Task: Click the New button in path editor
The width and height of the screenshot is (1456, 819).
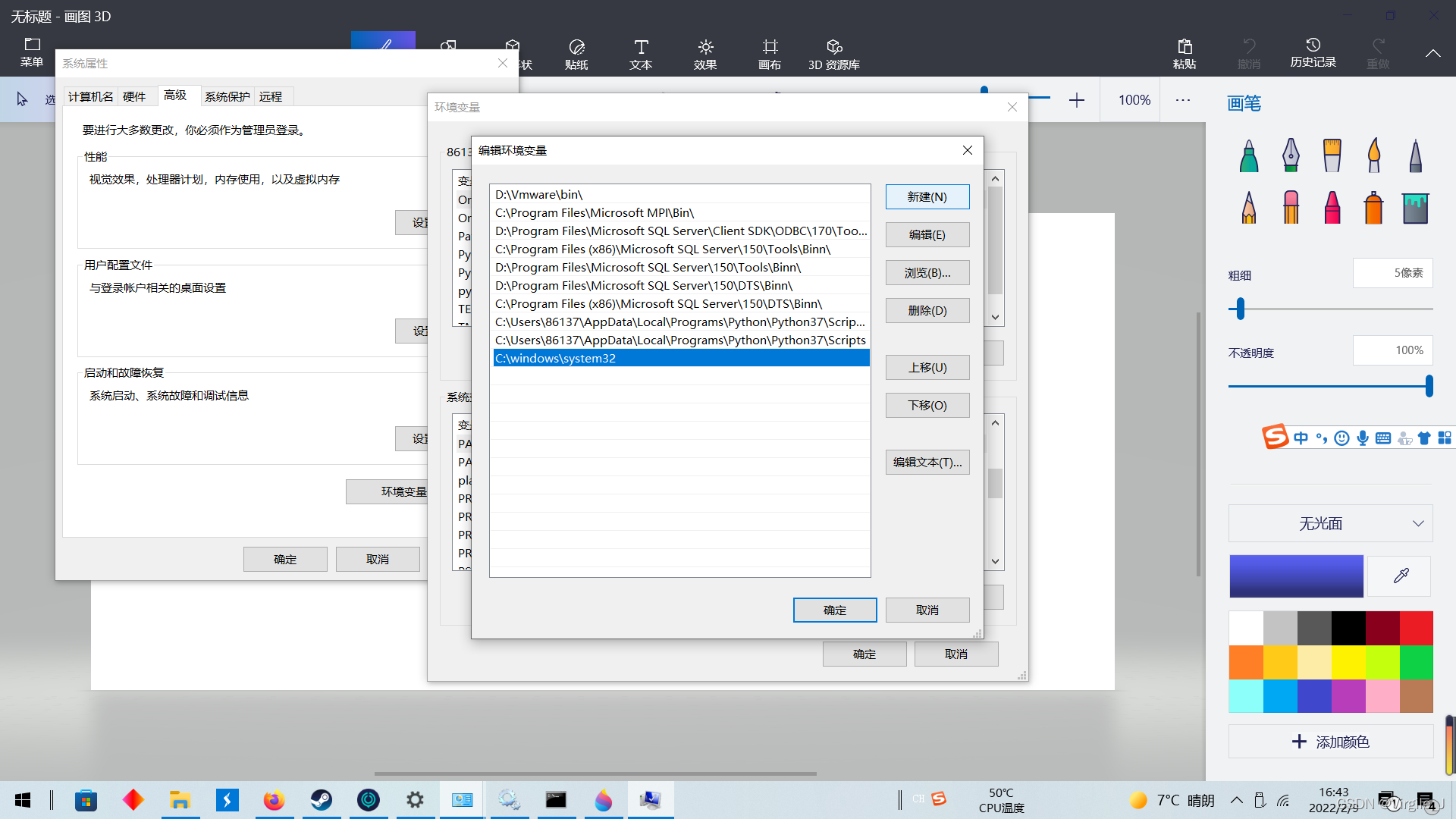Action: pos(927,197)
